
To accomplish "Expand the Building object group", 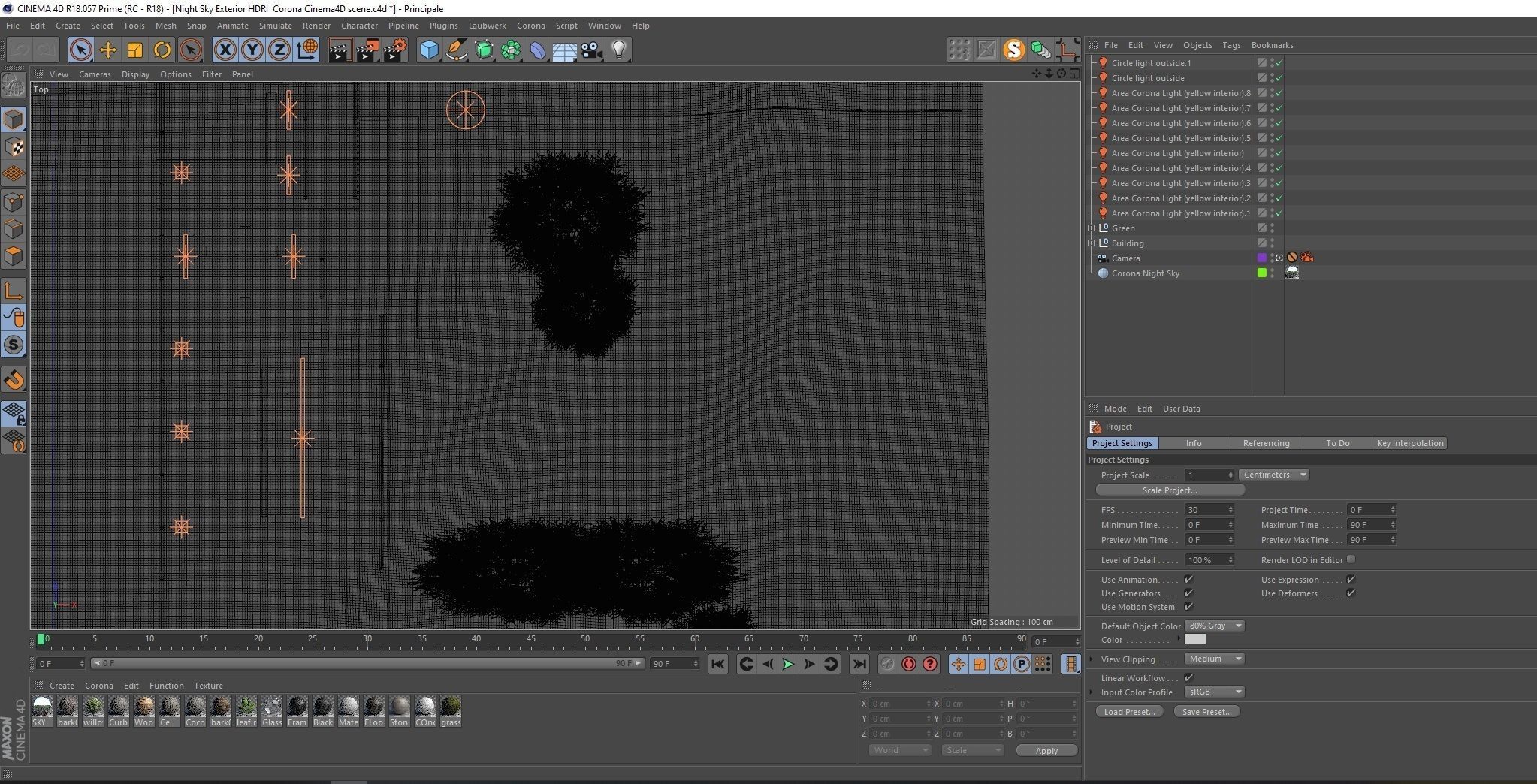I will [x=1092, y=243].
